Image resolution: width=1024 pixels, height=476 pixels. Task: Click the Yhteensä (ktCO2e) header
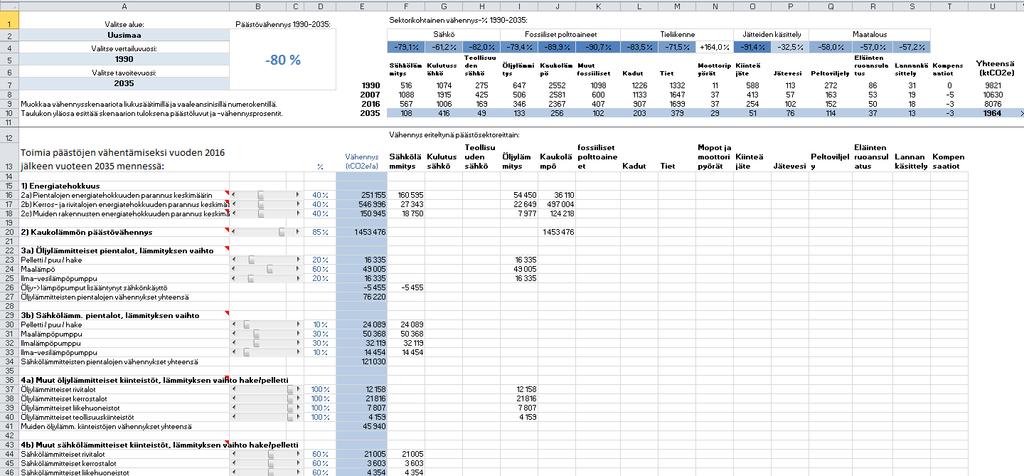click(994, 68)
